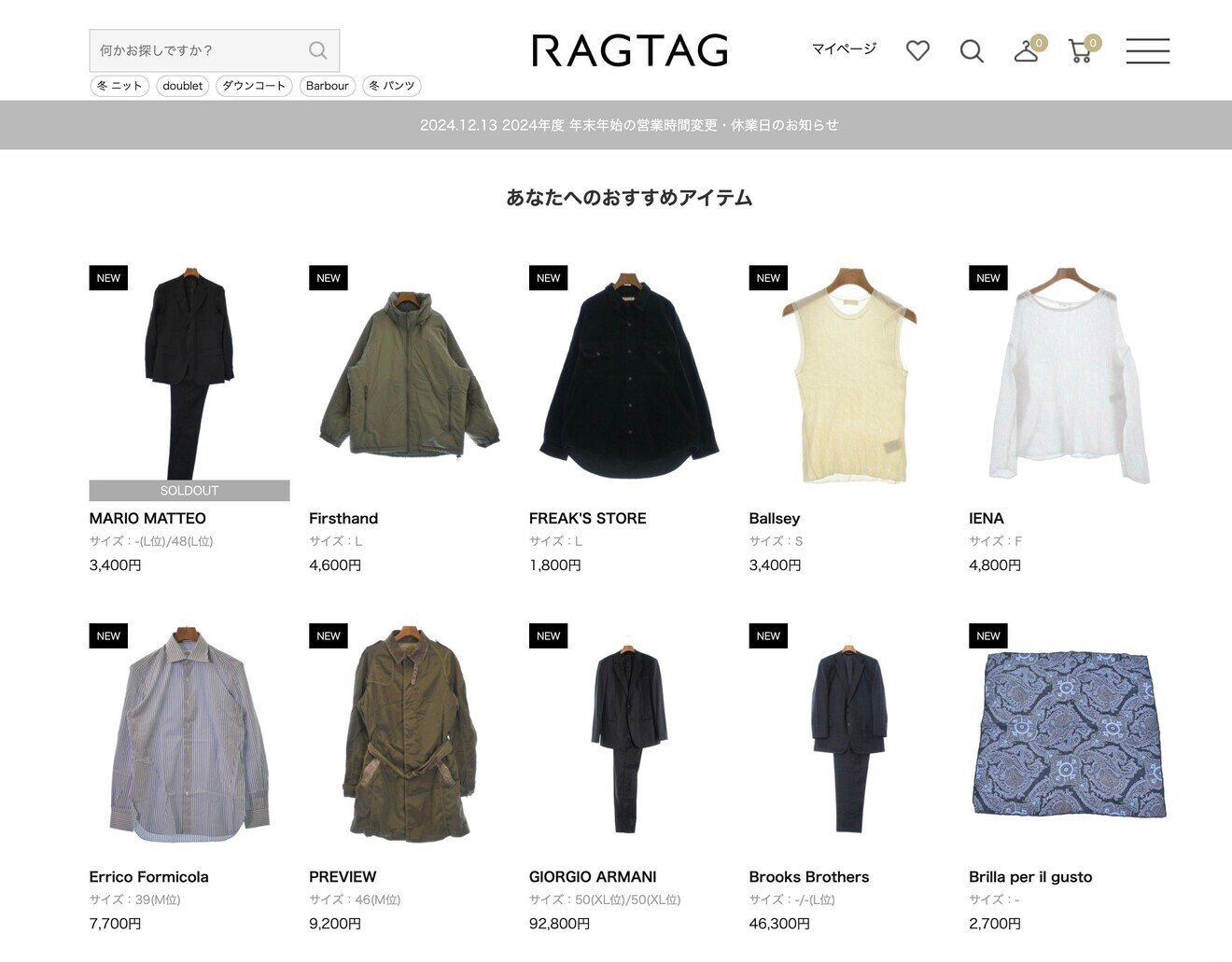Select the 冬 ニット keyword tag
The height and width of the screenshot is (962, 1232).
tap(119, 86)
